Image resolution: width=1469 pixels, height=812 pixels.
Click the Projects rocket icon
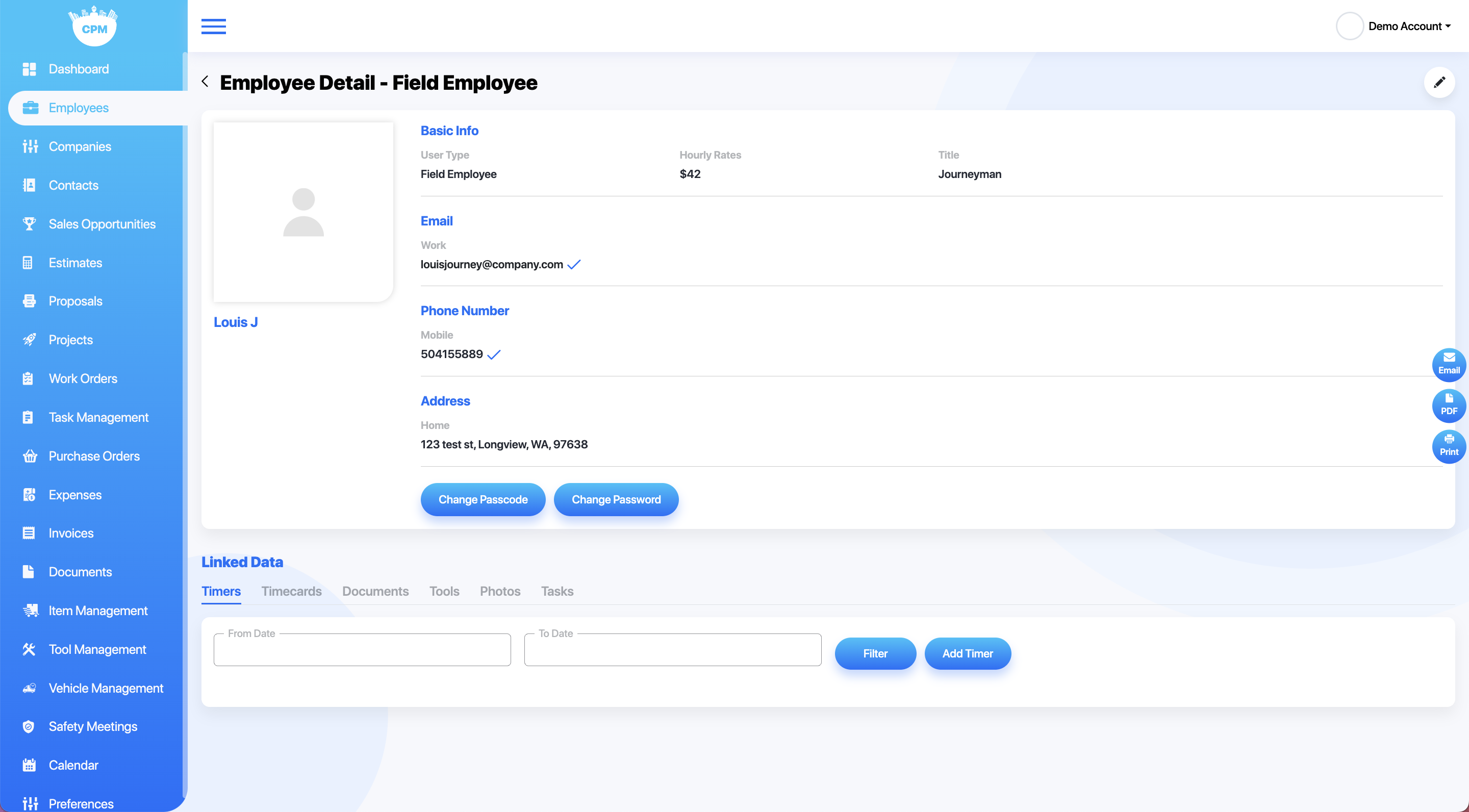(x=29, y=340)
